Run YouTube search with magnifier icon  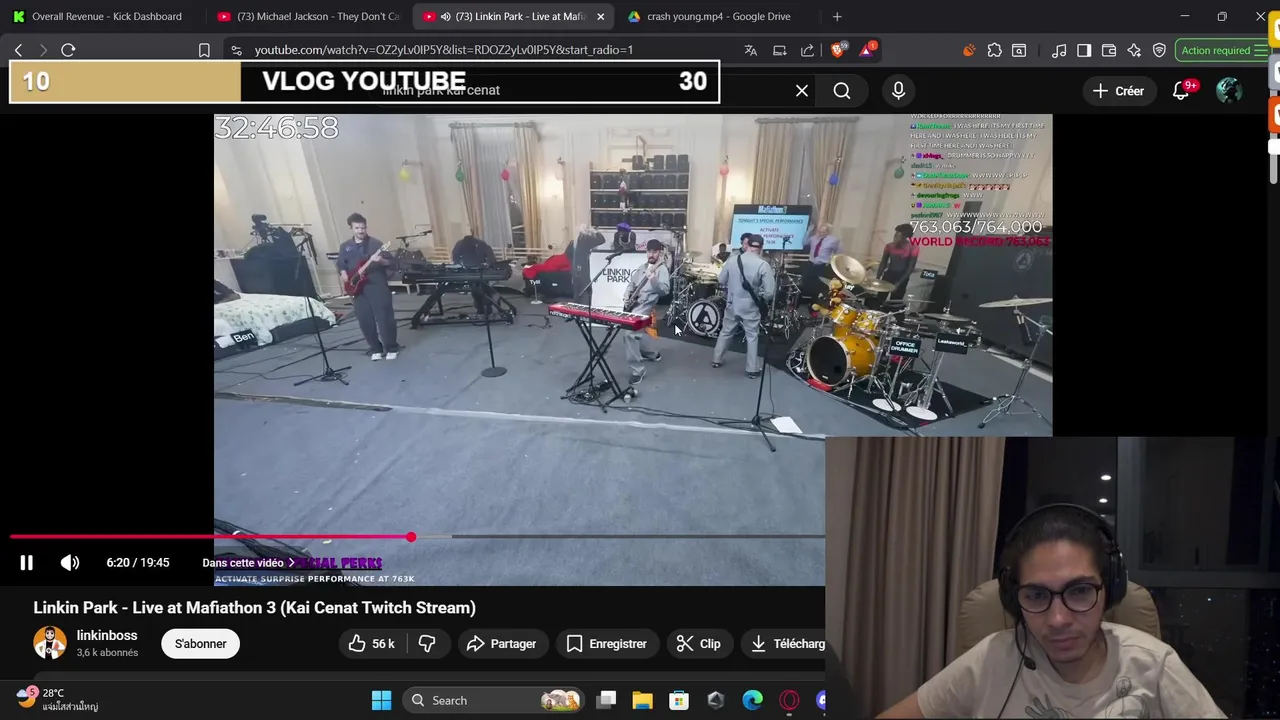(842, 91)
